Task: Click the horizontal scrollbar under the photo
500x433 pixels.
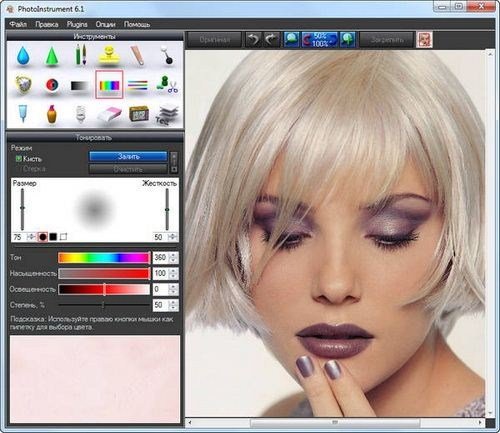Action: (x=335, y=422)
